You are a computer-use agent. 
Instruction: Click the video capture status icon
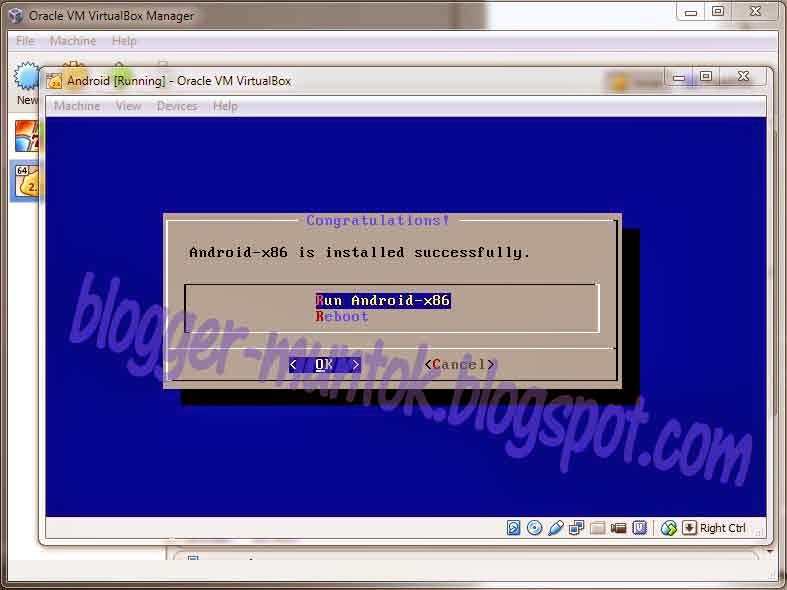[618, 528]
